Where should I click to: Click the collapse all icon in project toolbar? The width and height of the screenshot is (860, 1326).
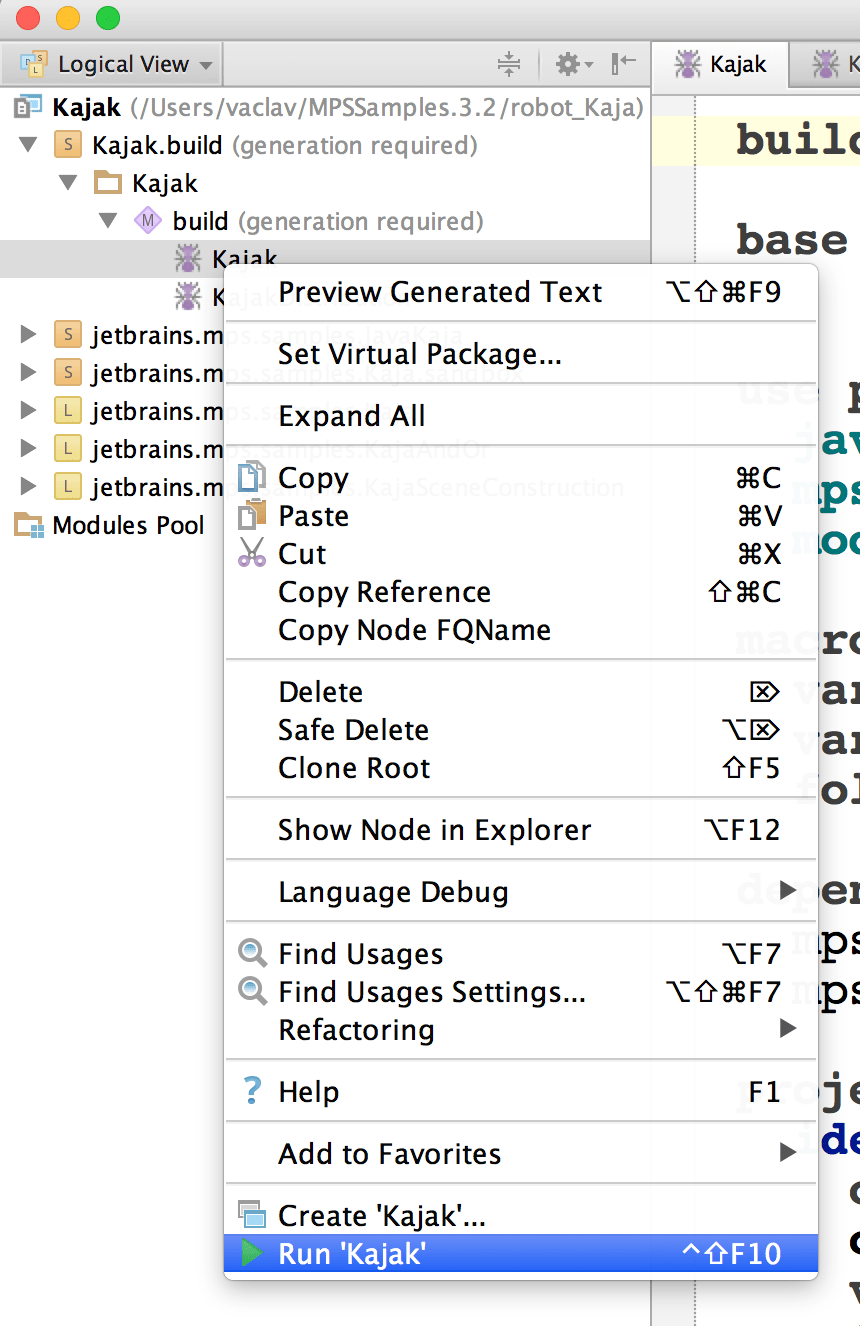[509, 65]
